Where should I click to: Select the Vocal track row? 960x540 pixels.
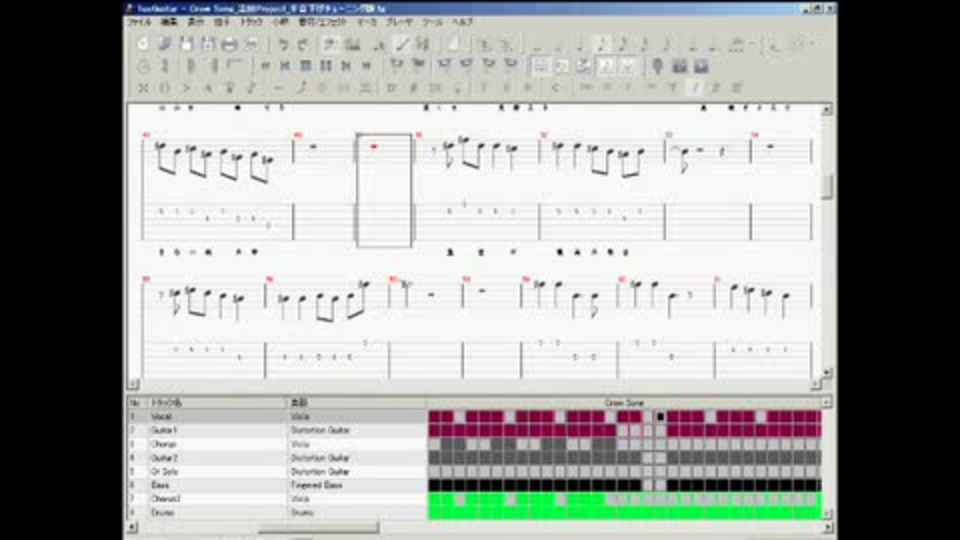[x=277, y=417]
